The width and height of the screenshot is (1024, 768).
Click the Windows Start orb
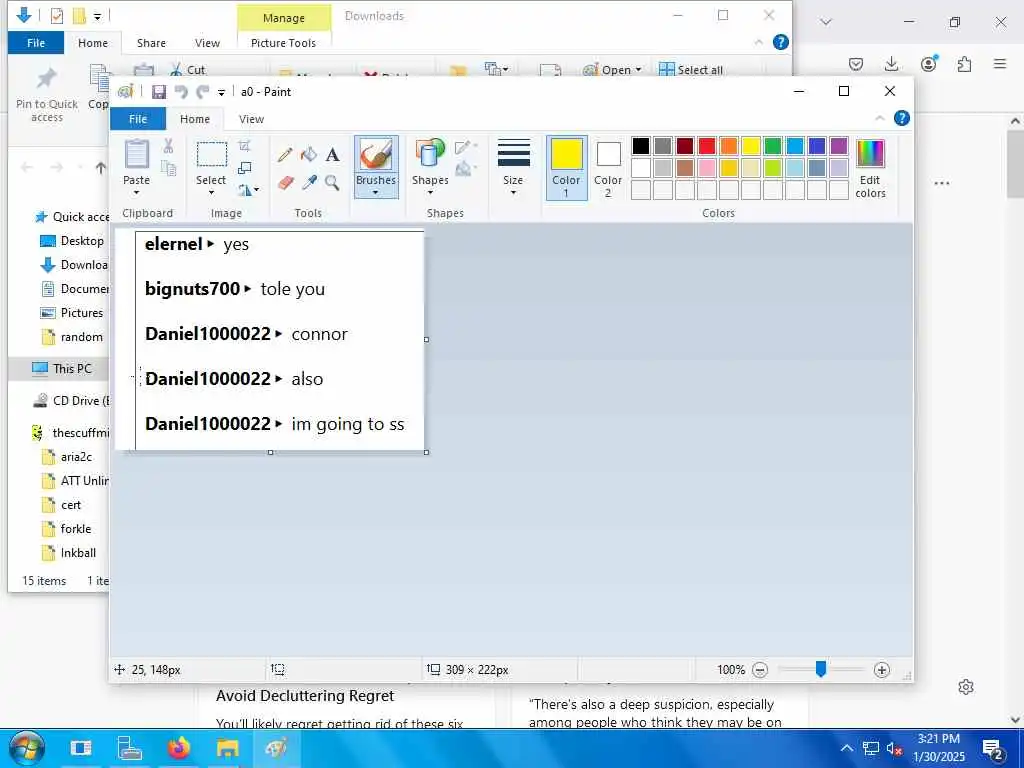pos(27,748)
